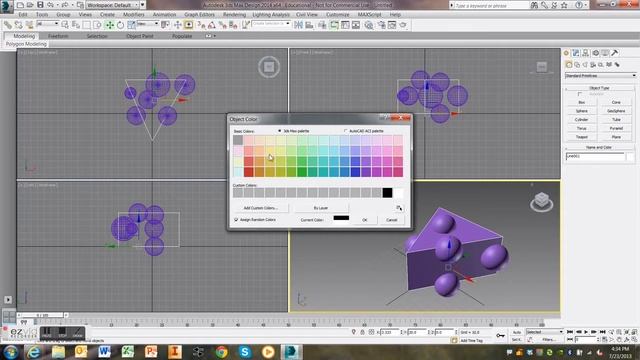The width and height of the screenshot is (640, 360).
Task: Open the Rendering menu
Action: tap(234, 14)
